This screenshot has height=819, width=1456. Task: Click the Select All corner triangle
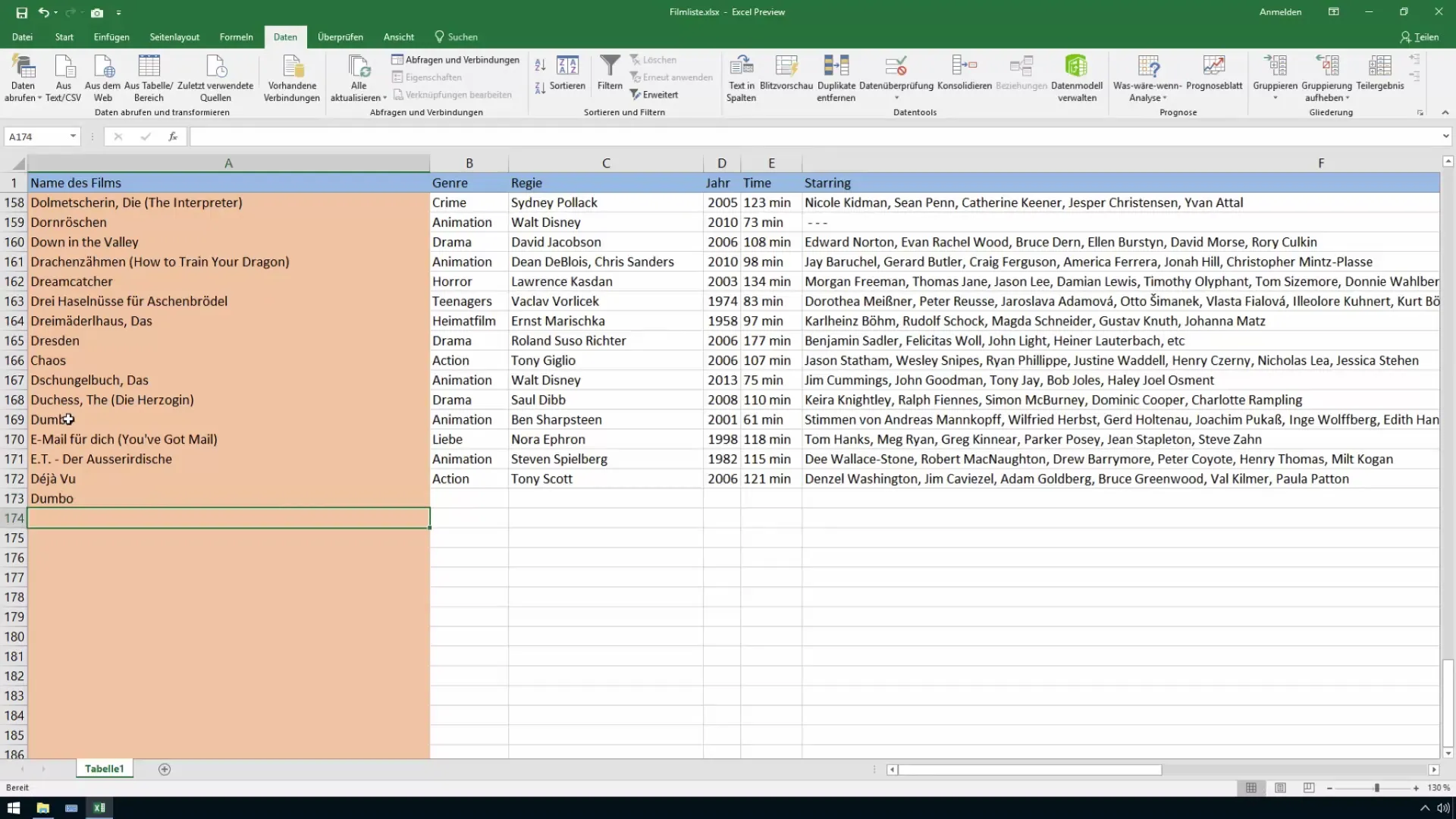pos(18,163)
